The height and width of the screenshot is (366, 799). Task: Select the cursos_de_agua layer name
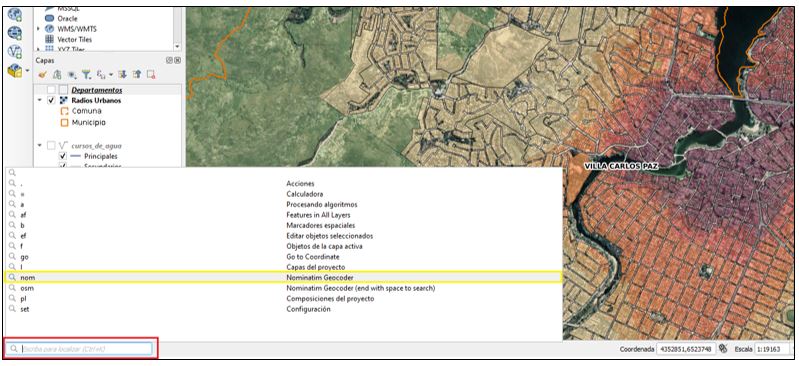point(96,146)
